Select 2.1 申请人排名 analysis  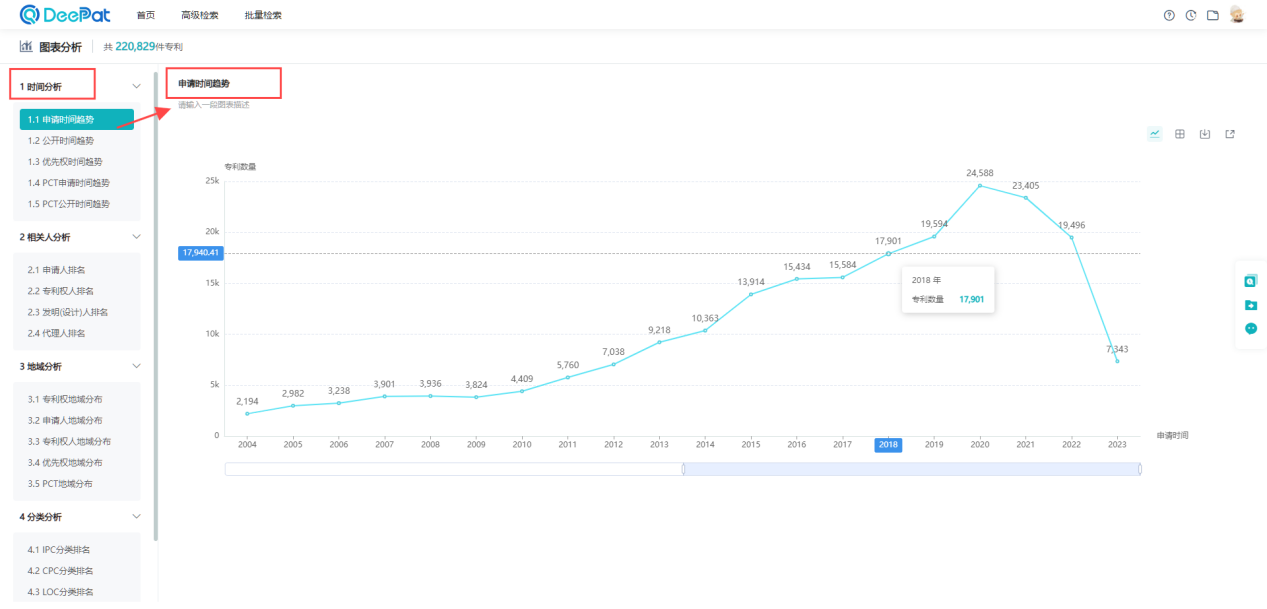click(x=56, y=270)
